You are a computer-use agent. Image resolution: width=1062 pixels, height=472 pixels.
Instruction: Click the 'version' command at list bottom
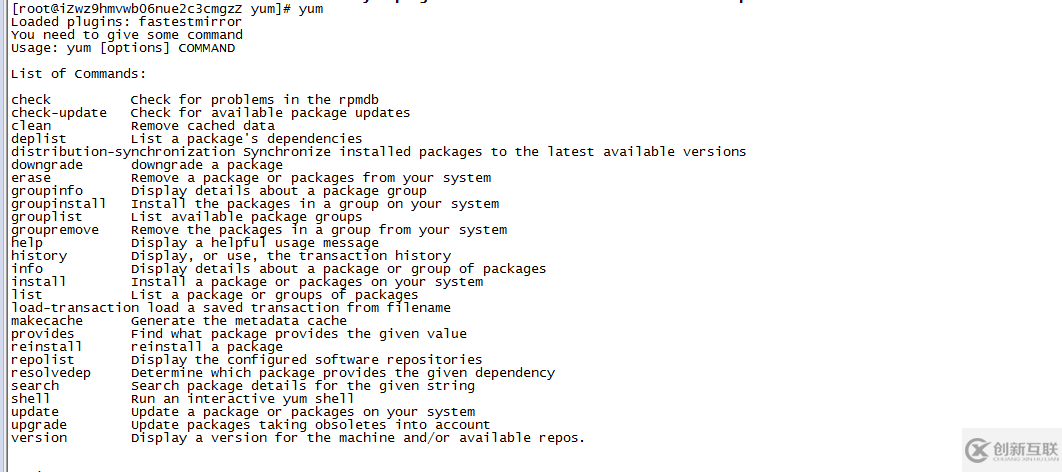point(39,437)
